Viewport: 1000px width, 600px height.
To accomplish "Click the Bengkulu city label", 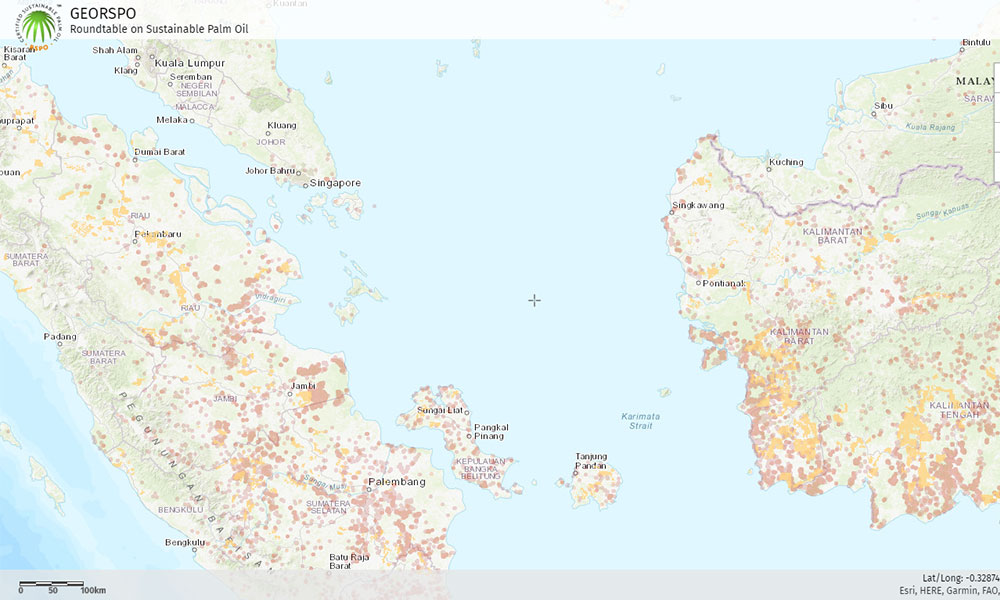I will 185,543.
